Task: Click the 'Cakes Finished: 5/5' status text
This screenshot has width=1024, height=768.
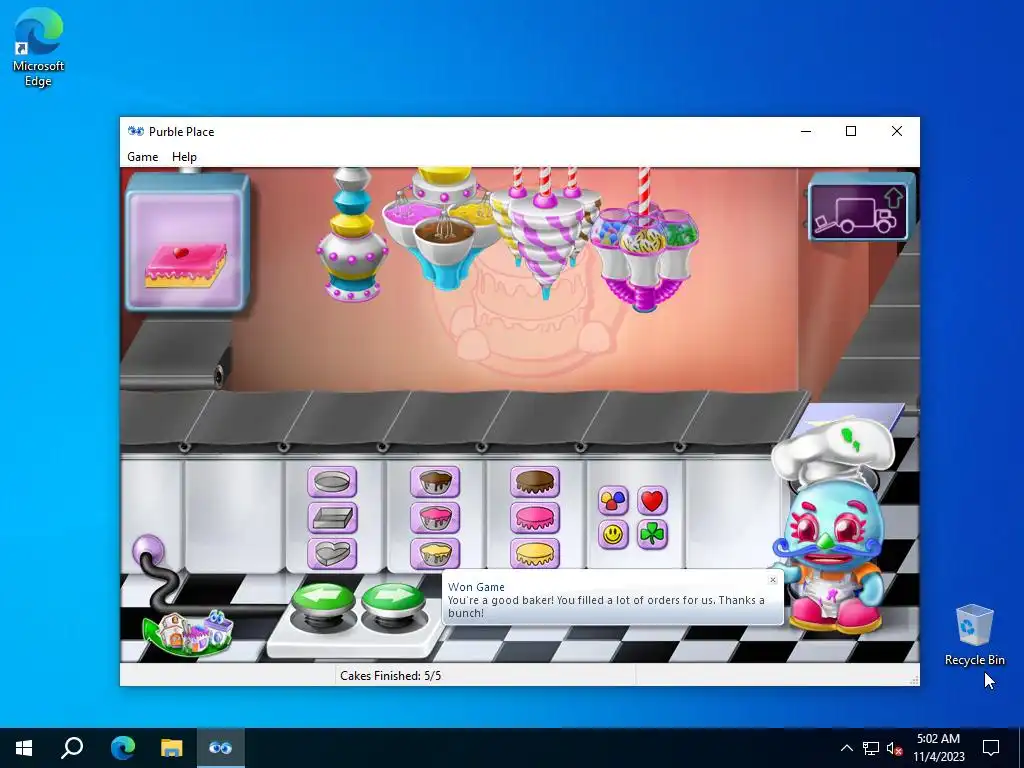Action: (391, 675)
